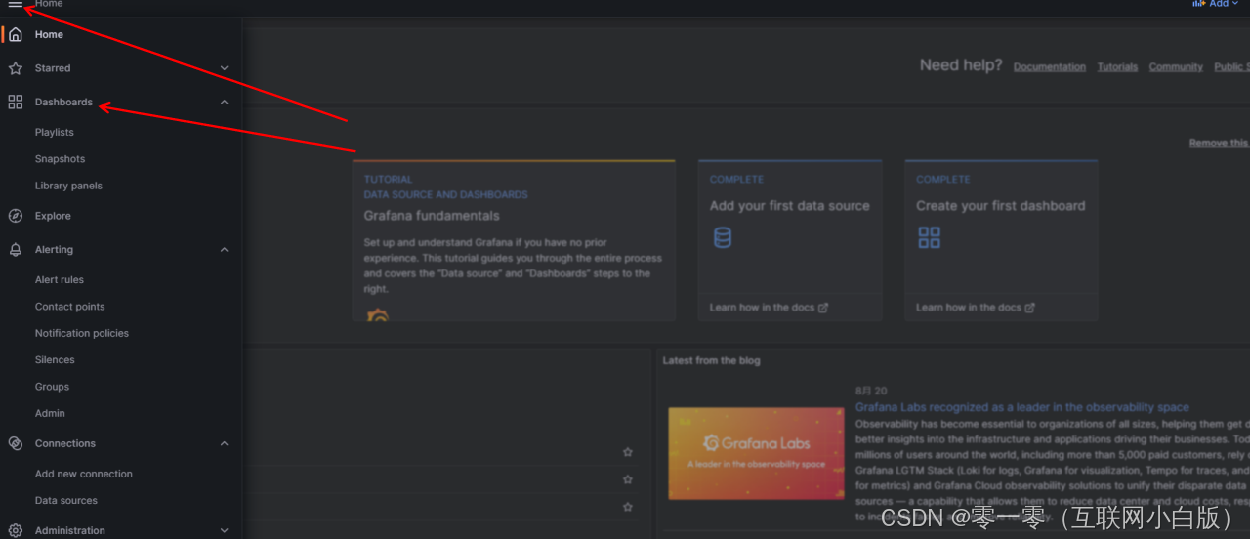This screenshot has width=1250, height=540.
Task: Toggle the hamburger menu icon
Action: pos(15,5)
